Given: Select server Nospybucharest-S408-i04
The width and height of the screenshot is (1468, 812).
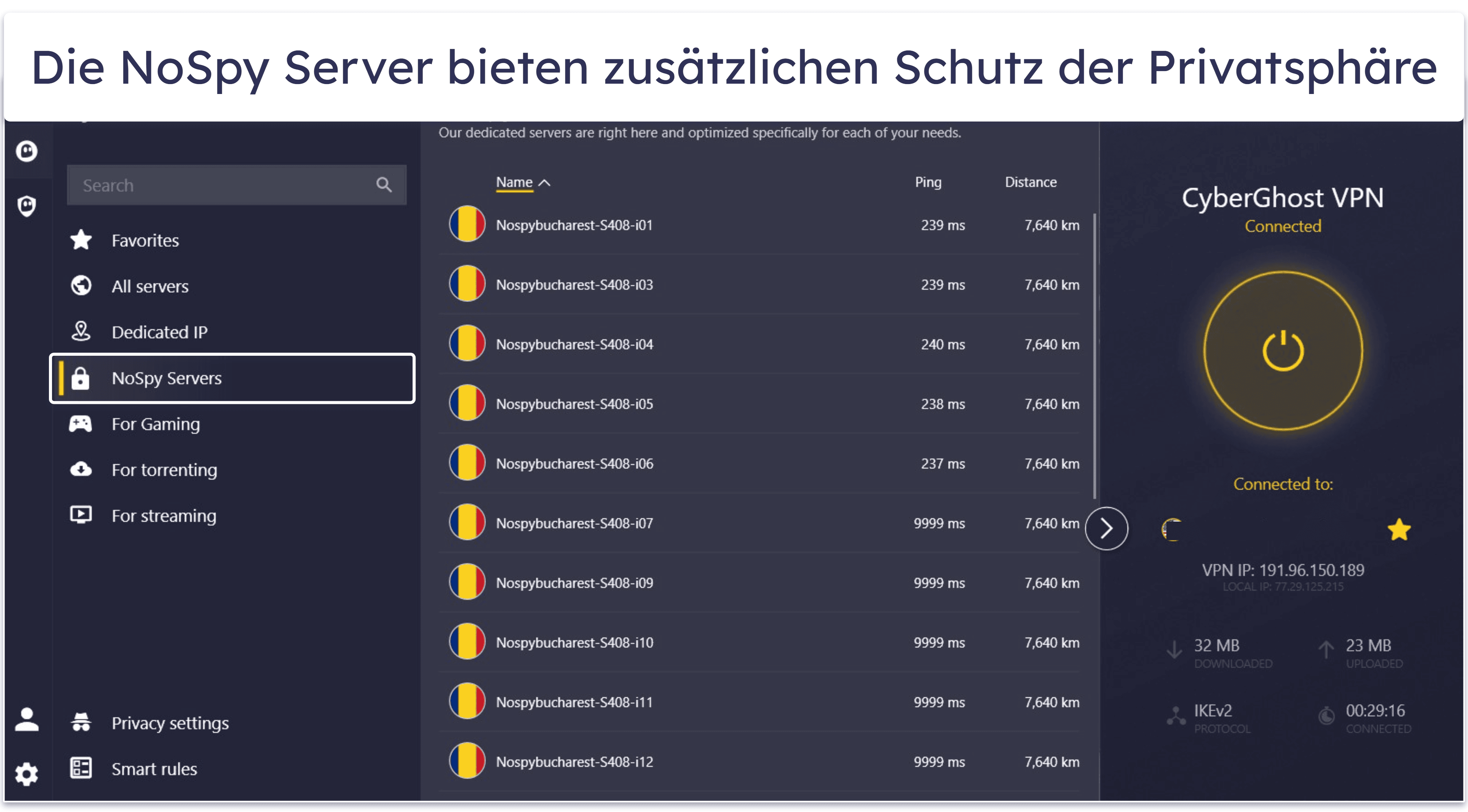Looking at the screenshot, I should click(x=760, y=345).
